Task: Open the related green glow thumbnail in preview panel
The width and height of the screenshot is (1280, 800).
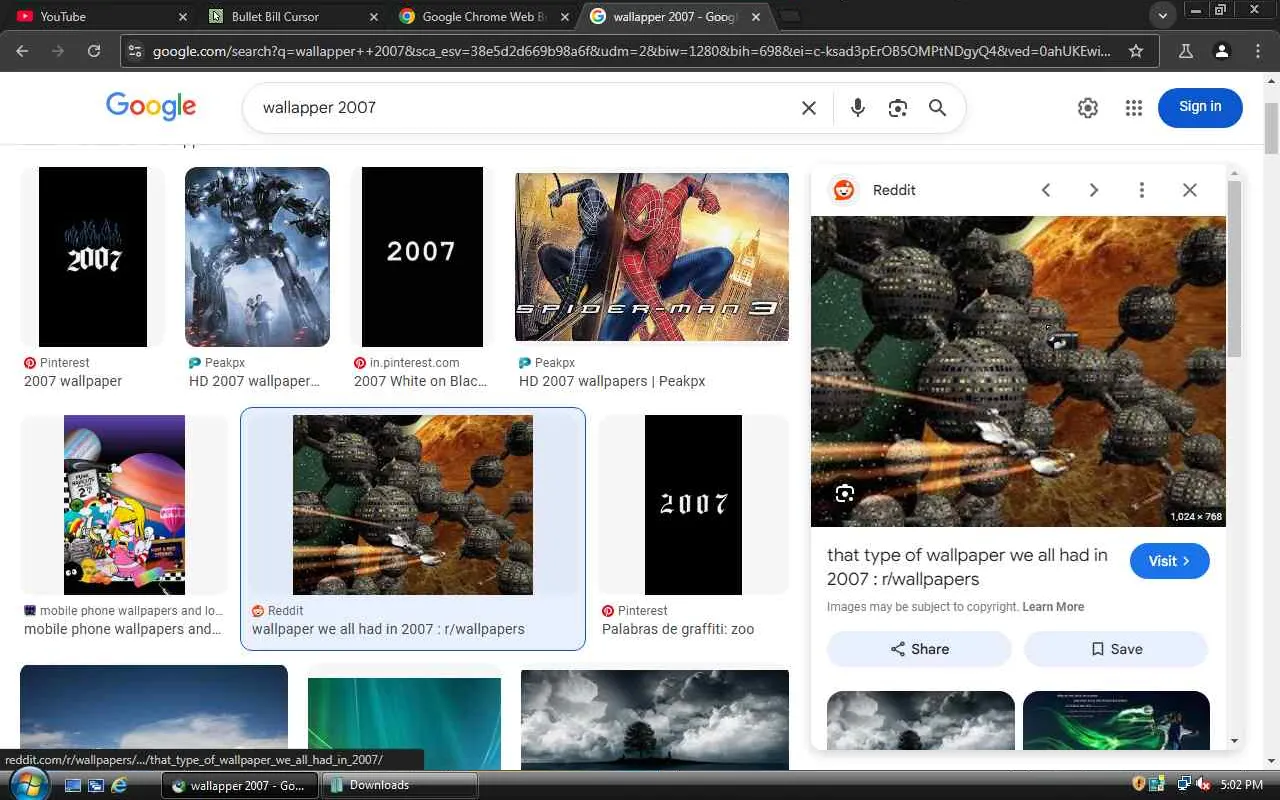Action: (x=1116, y=720)
